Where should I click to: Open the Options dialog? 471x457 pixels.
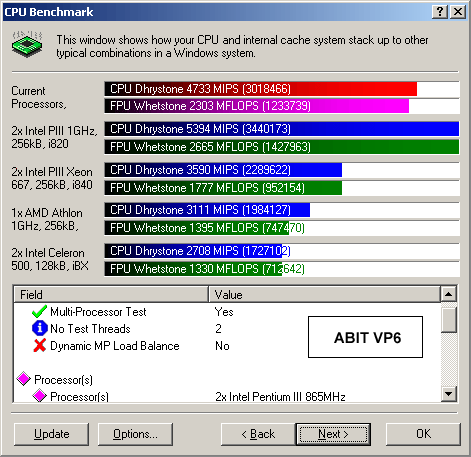(x=135, y=434)
